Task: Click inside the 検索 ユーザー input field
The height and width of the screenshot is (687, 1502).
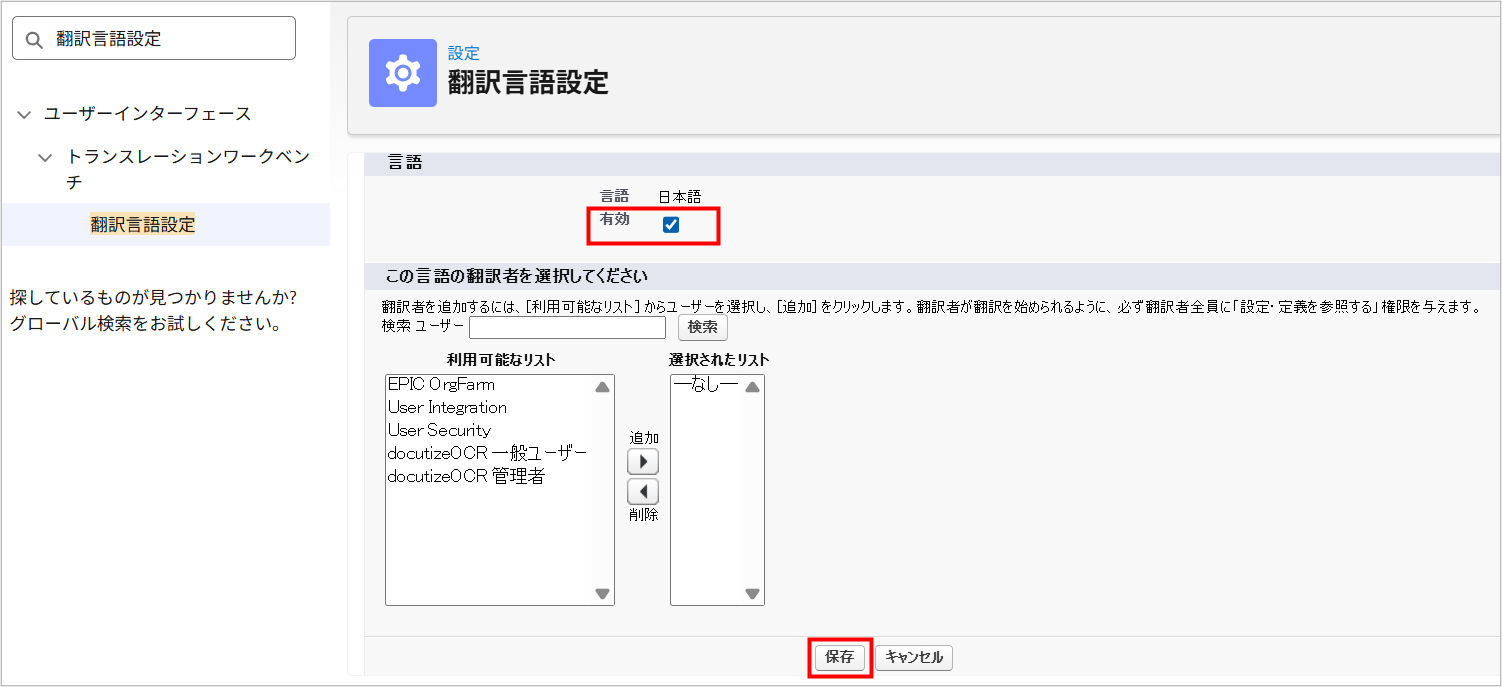Action: (567, 327)
